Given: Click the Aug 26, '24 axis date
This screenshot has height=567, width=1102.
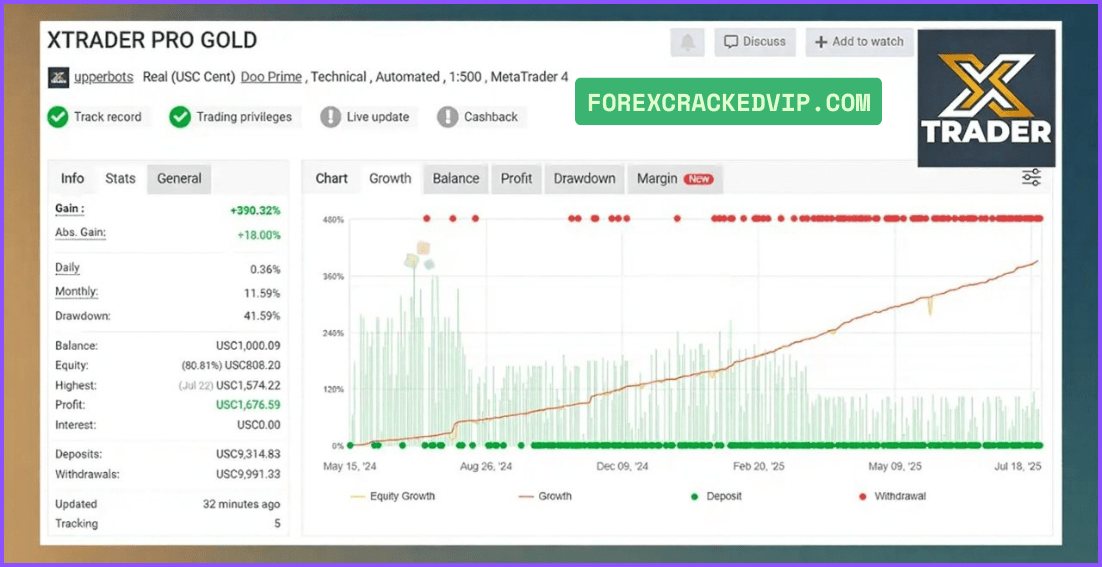Looking at the screenshot, I should click(486, 466).
